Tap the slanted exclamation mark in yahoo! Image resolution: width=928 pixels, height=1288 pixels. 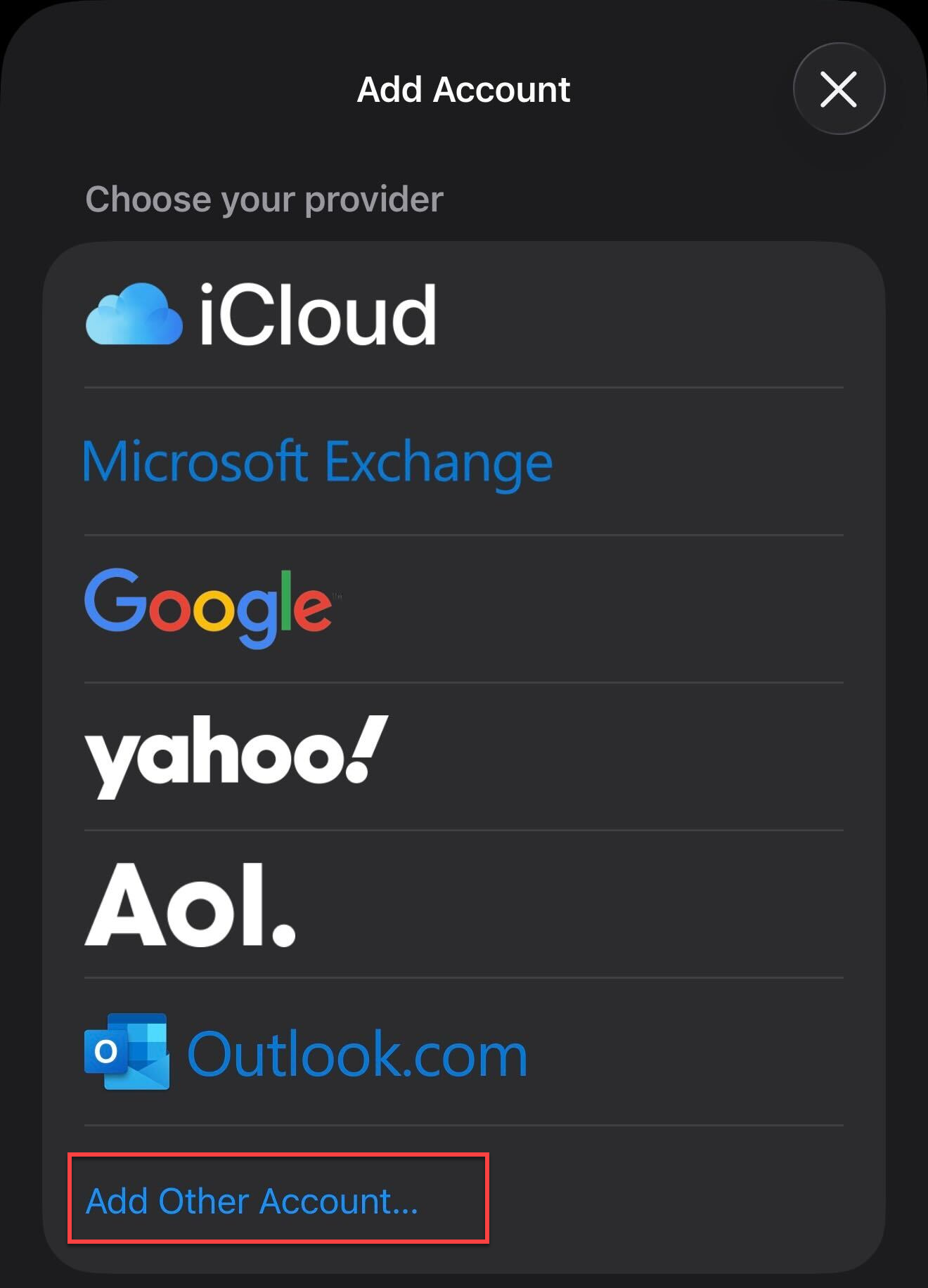(x=366, y=749)
